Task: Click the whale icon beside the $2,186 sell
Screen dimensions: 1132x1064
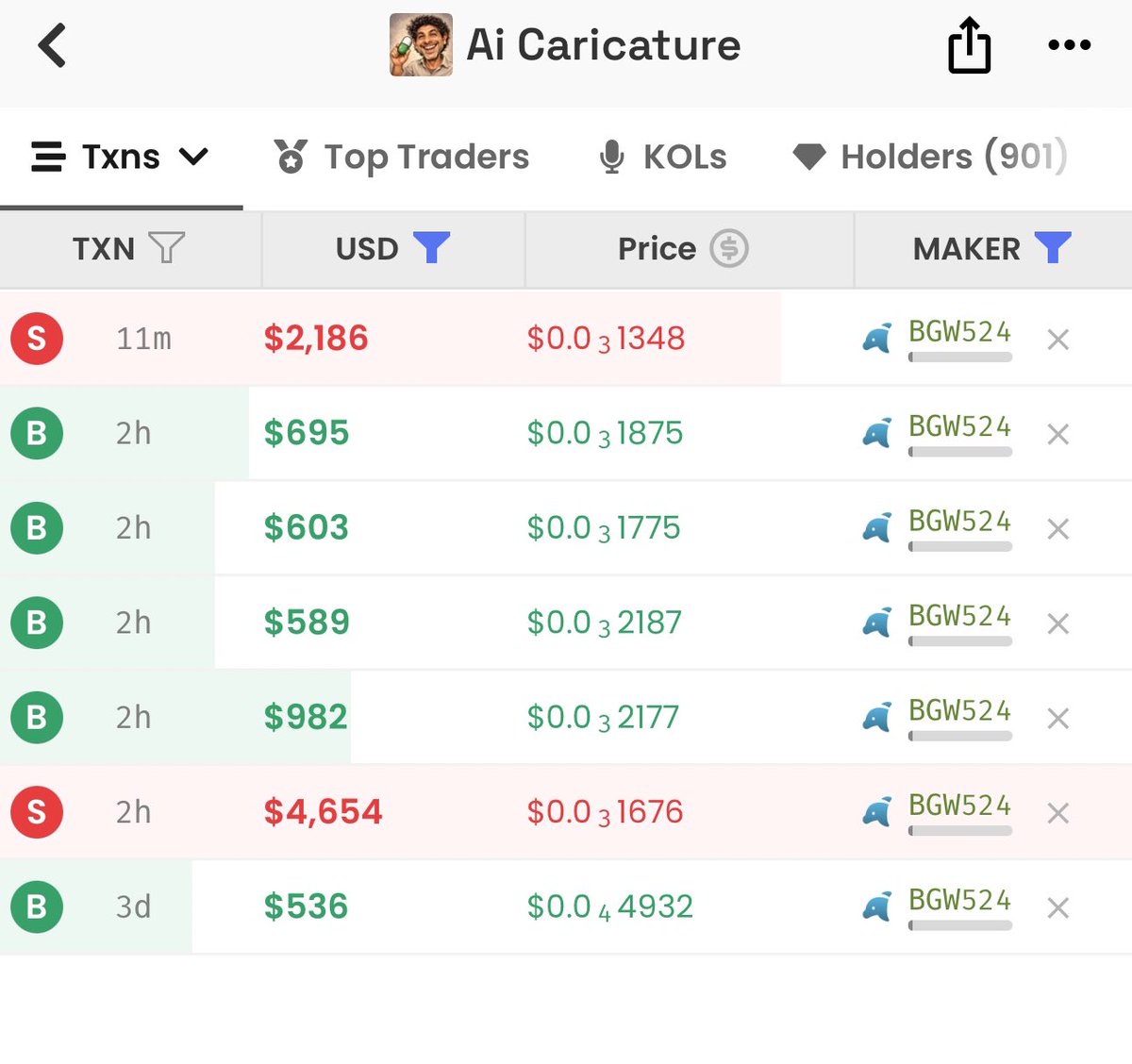Action: tap(876, 339)
